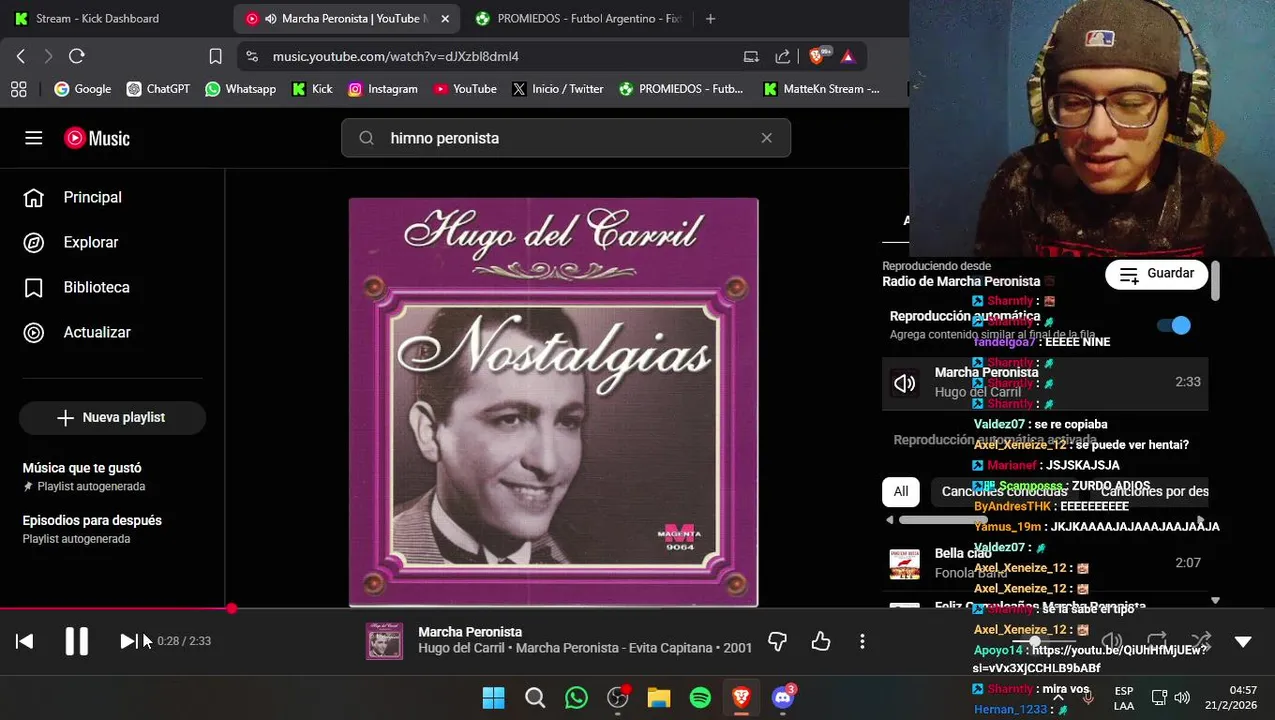Go back using the browser back arrow
The image size is (1275, 720).
(x=21, y=56)
